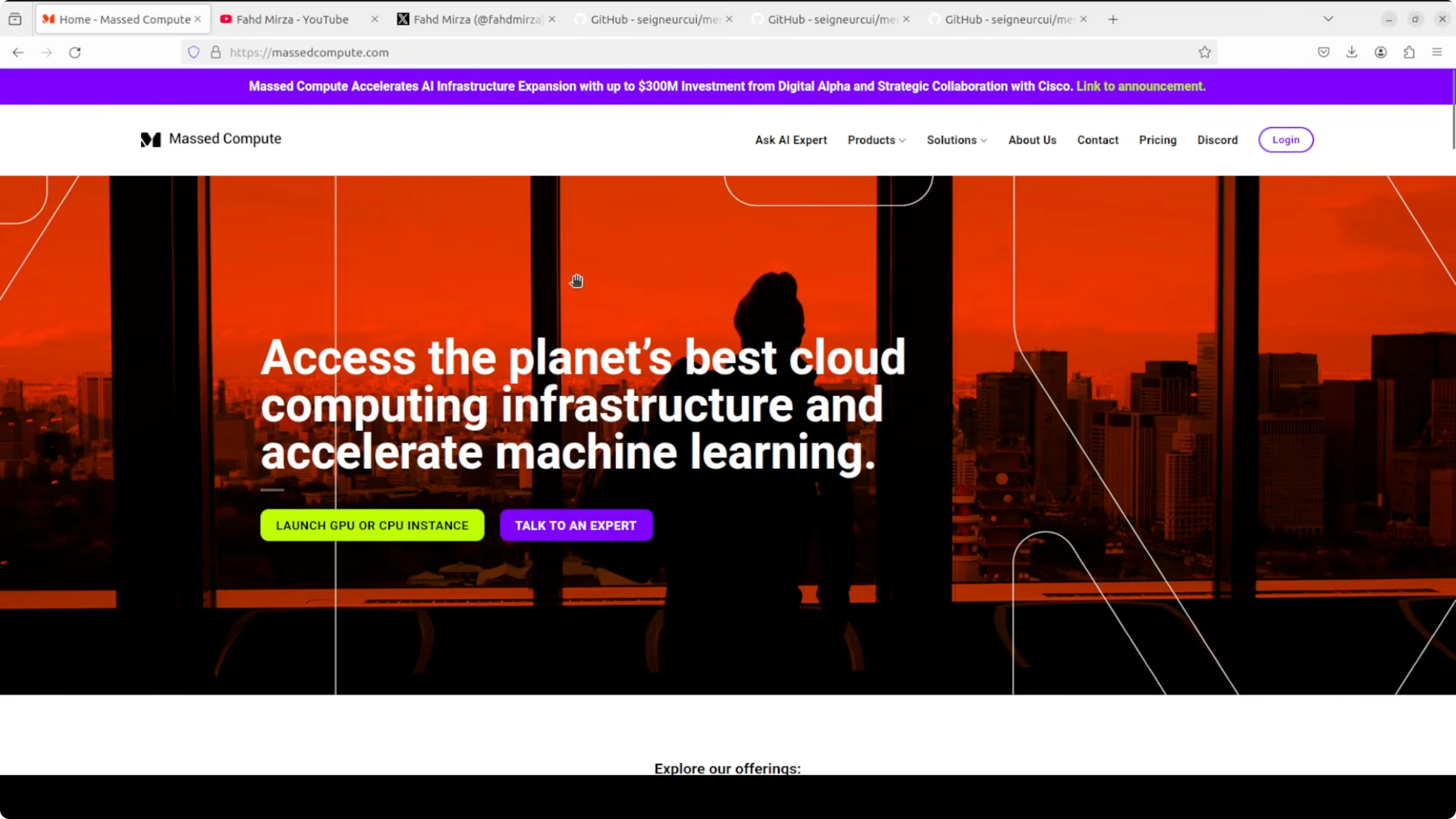This screenshot has height=819, width=1456.
Task: Click the Save to Pocket icon
Action: (x=1323, y=53)
